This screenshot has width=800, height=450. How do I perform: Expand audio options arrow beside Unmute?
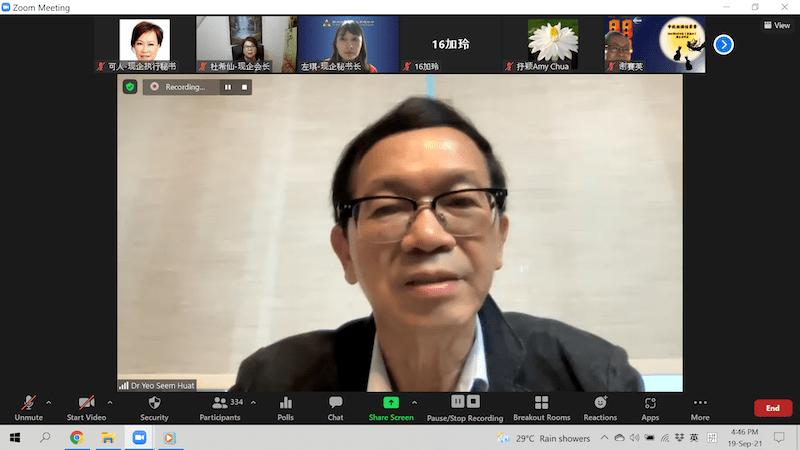click(49, 402)
